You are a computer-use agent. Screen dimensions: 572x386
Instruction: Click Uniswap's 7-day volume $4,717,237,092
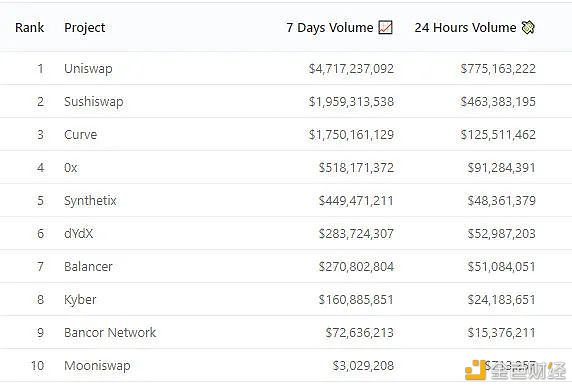(x=351, y=69)
